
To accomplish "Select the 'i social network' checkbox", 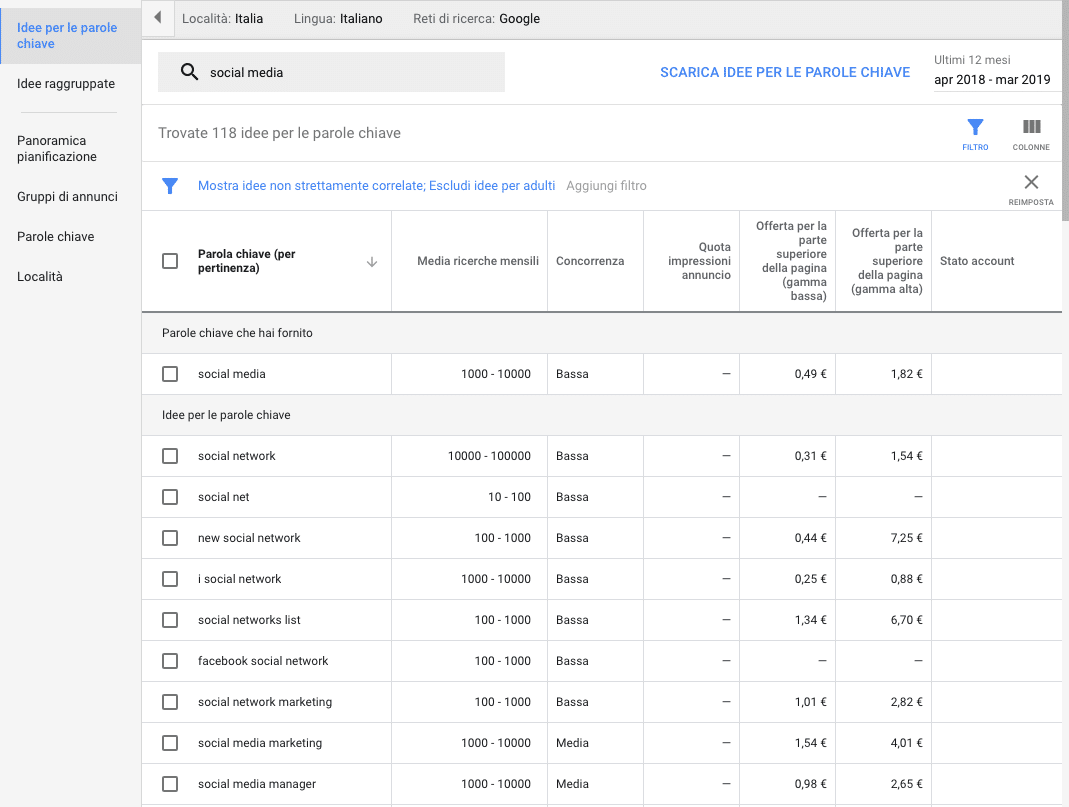I will click(x=170, y=579).
